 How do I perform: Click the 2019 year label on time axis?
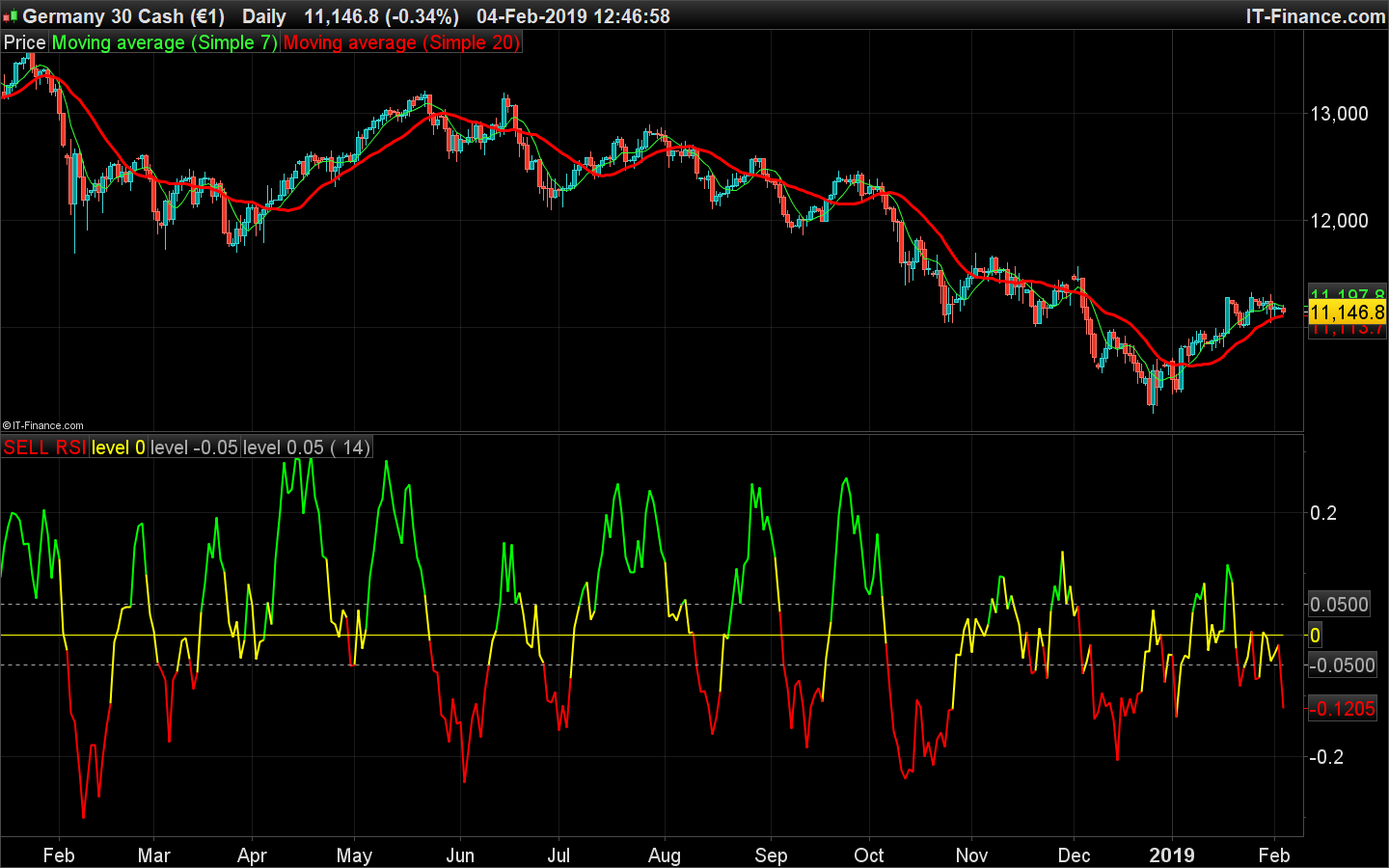1172,855
